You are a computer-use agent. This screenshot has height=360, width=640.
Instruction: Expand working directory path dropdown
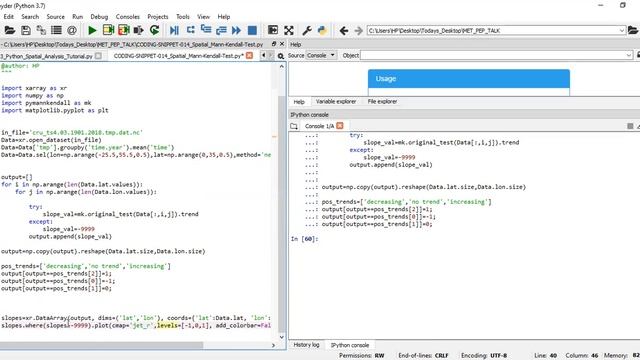coord(622,31)
